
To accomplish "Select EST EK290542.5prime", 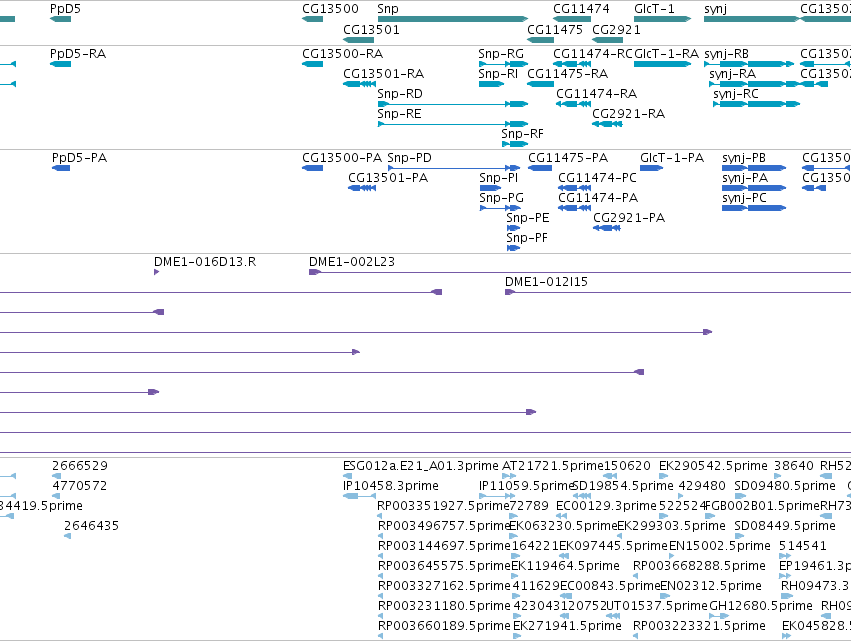I will point(713,466).
